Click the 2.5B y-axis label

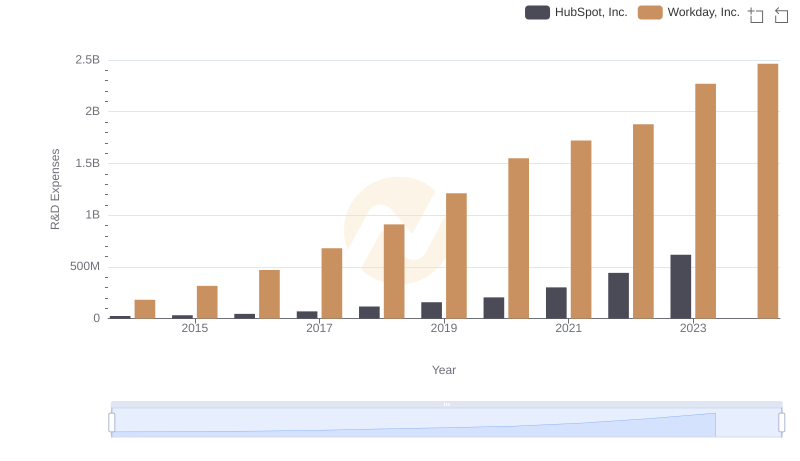pyautogui.click(x=88, y=60)
